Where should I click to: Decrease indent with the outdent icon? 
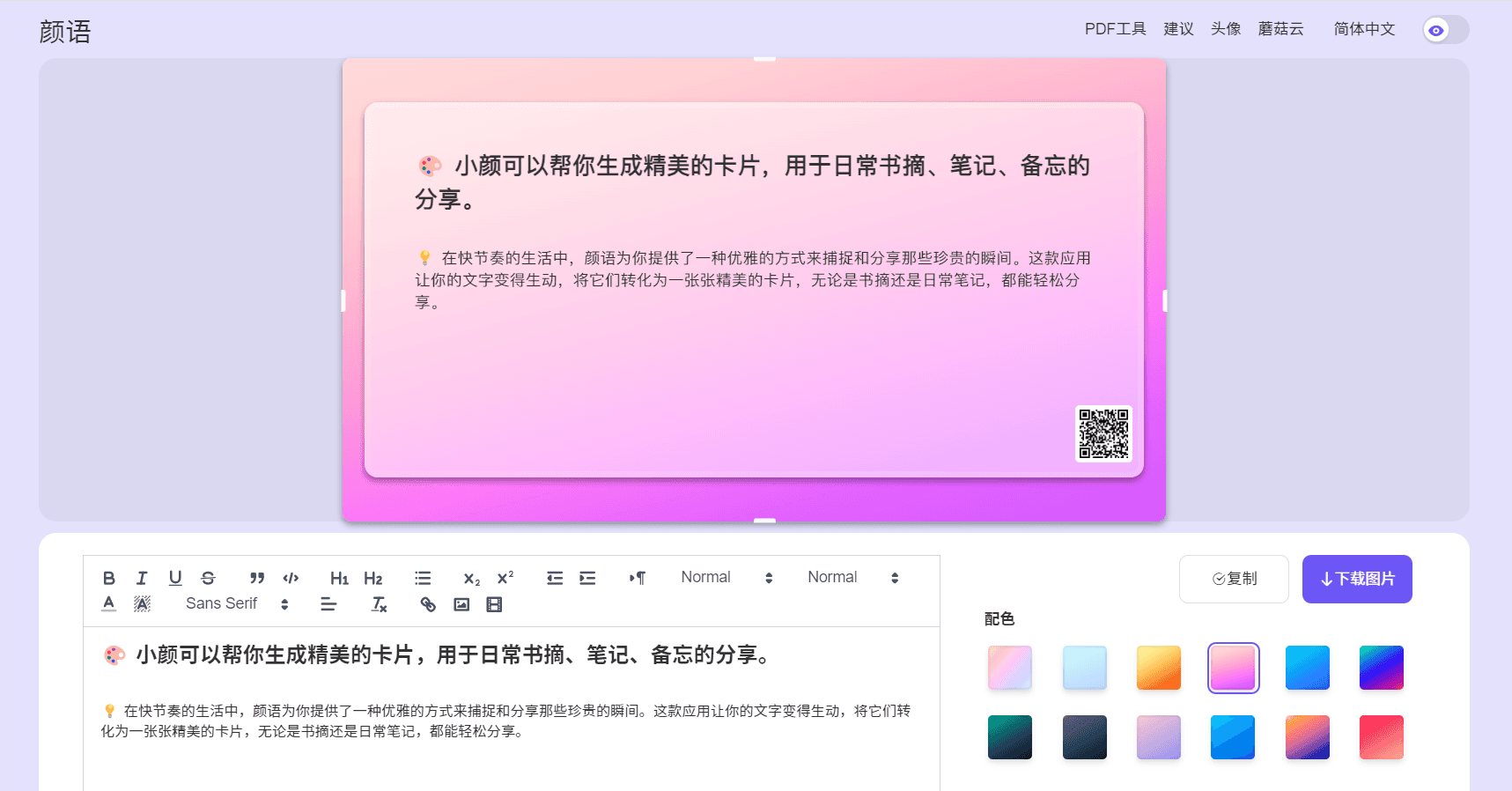click(x=555, y=578)
